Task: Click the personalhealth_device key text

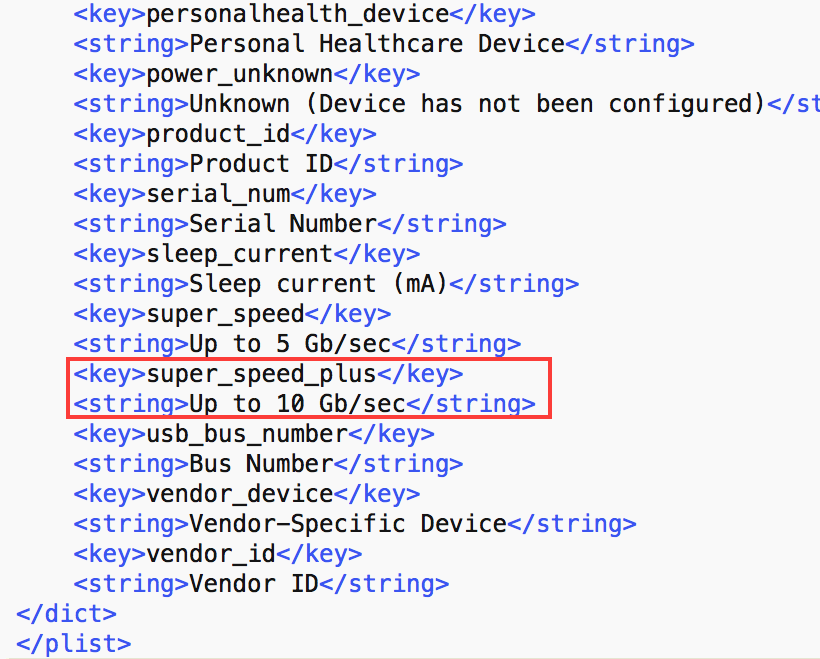Action: coord(297,14)
